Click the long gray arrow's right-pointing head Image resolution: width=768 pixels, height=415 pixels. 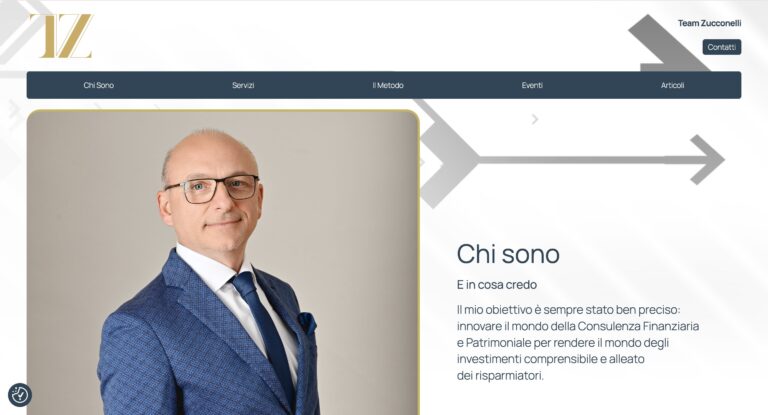707,160
